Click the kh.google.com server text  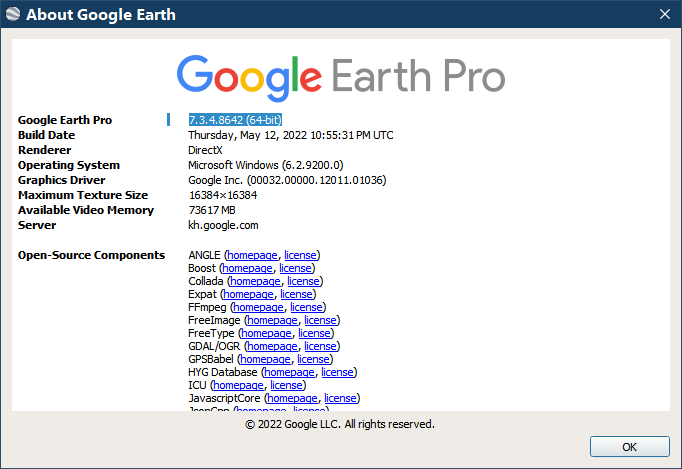coord(223,225)
